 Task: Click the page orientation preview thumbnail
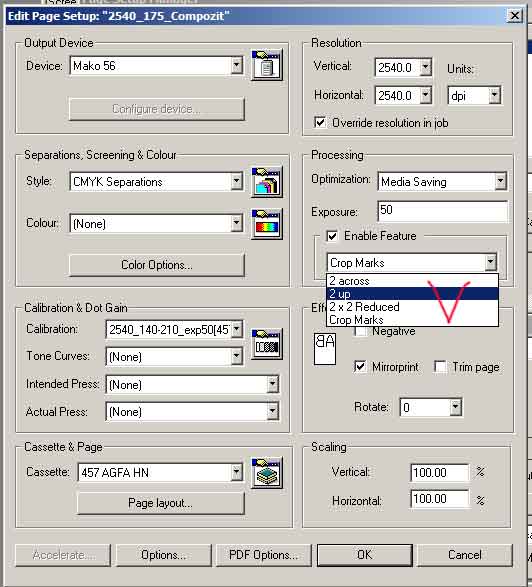click(x=325, y=349)
